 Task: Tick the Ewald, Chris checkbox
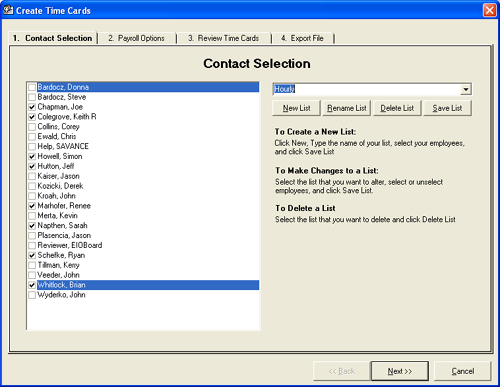click(x=32, y=137)
